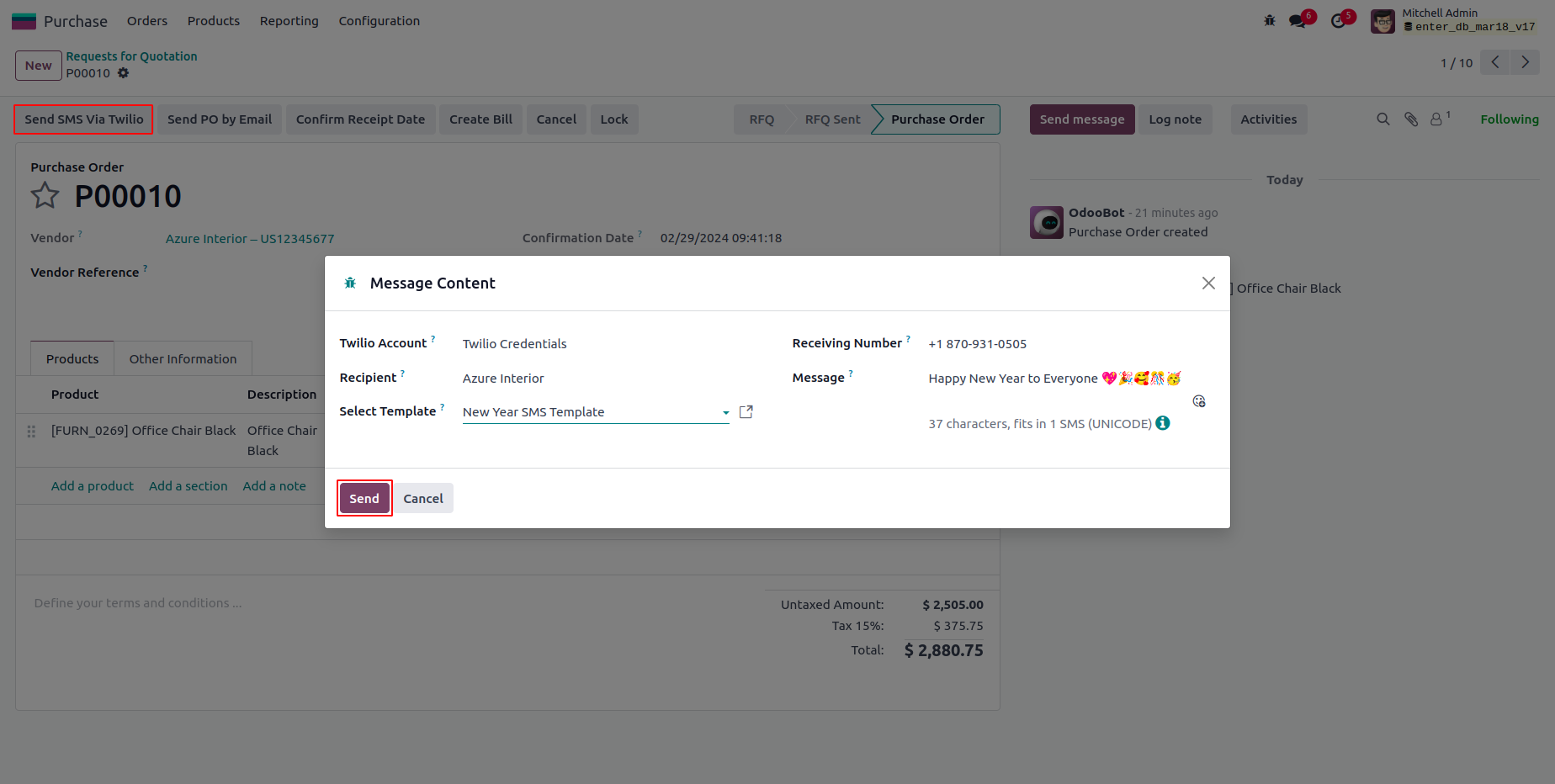This screenshot has width=1555, height=784.
Task: Click the attachments paperclip icon
Action: point(1411,119)
